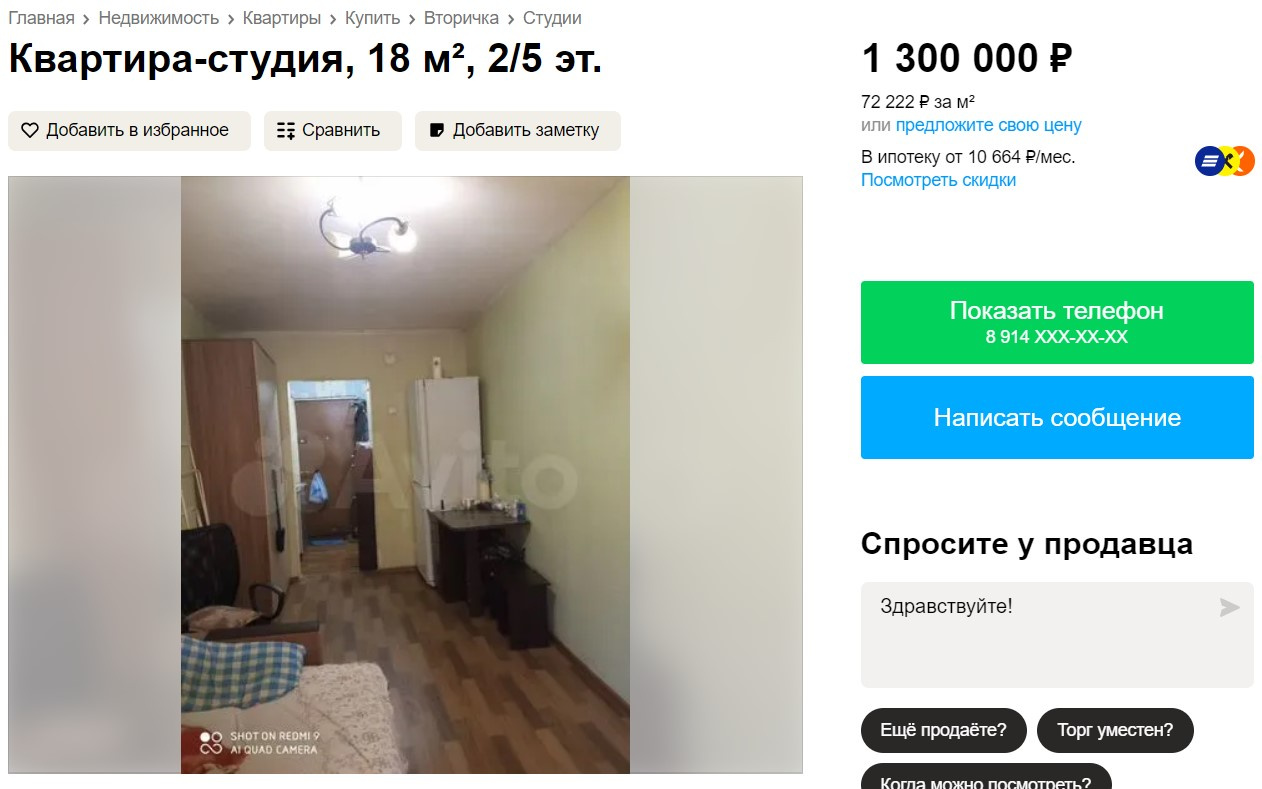The image size is (1262, 789).
Task: Click the предложите свою цену link
Action: click(988, 125)
